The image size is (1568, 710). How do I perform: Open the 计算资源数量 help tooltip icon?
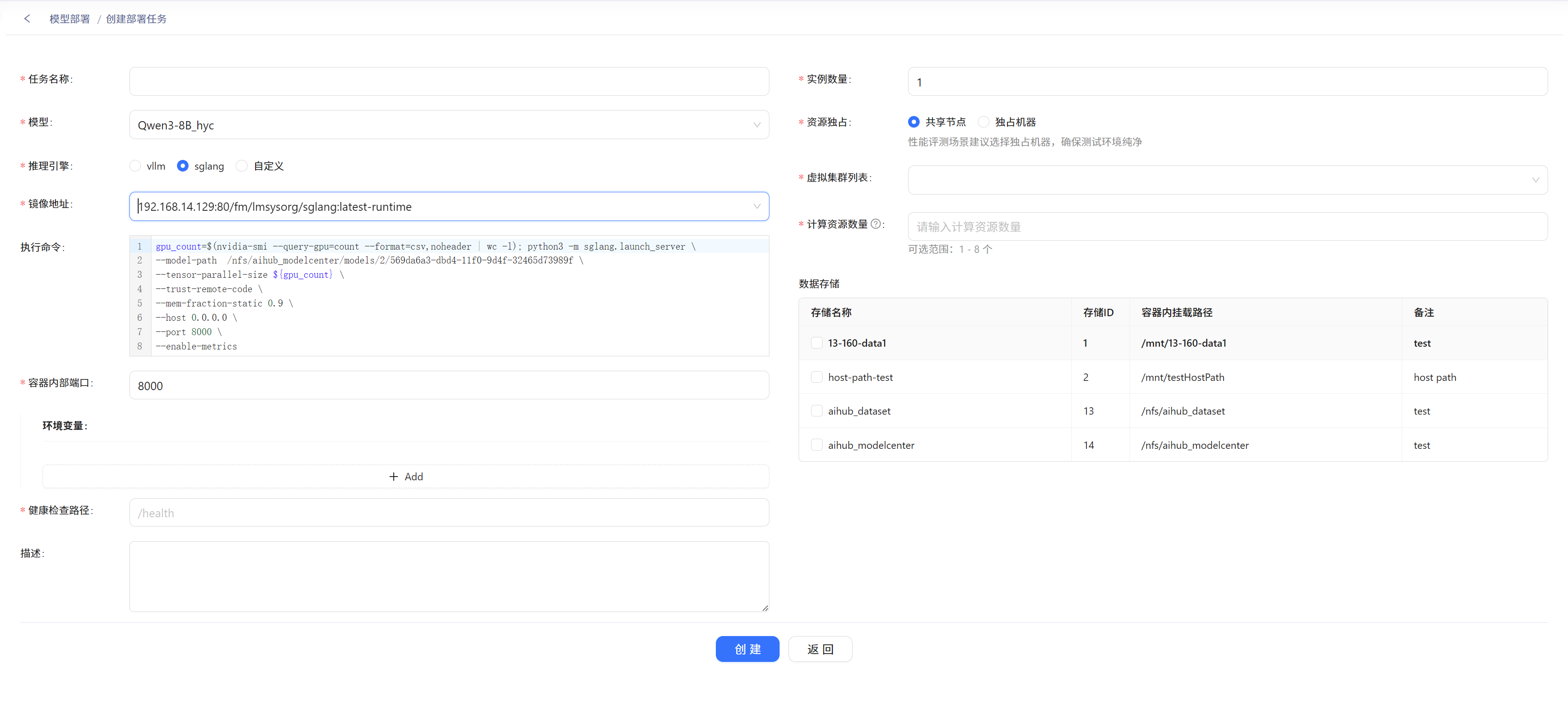[875, 224]
